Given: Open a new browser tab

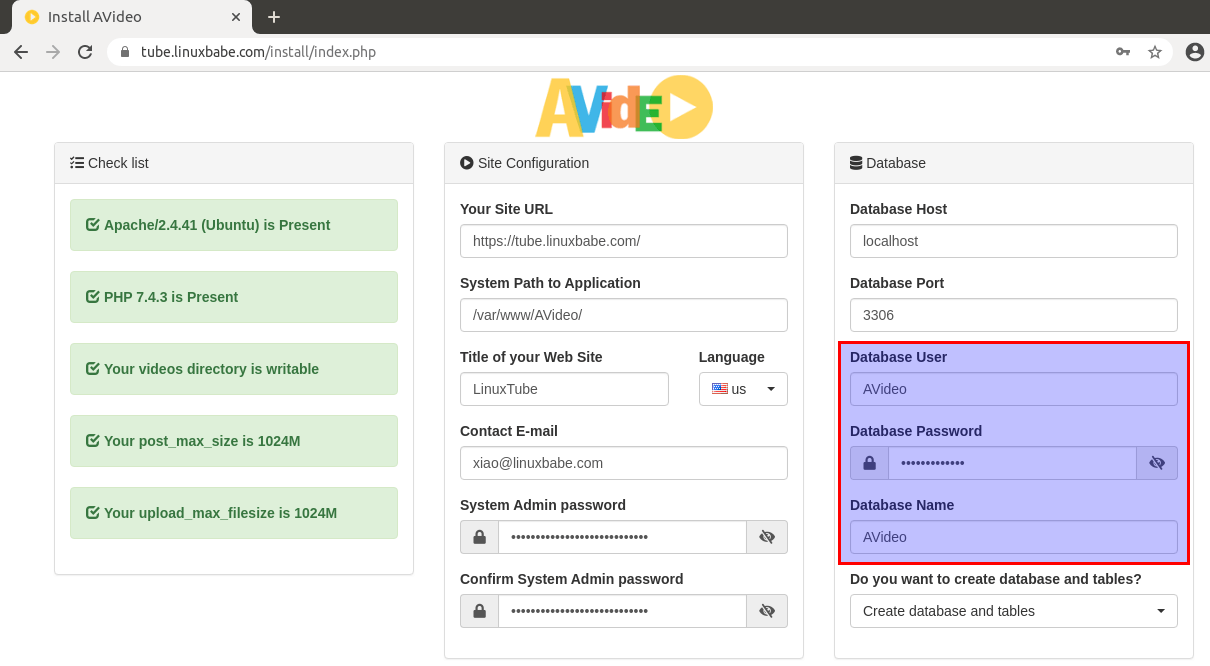Looking at the screenshot, I should click(273, 17).
